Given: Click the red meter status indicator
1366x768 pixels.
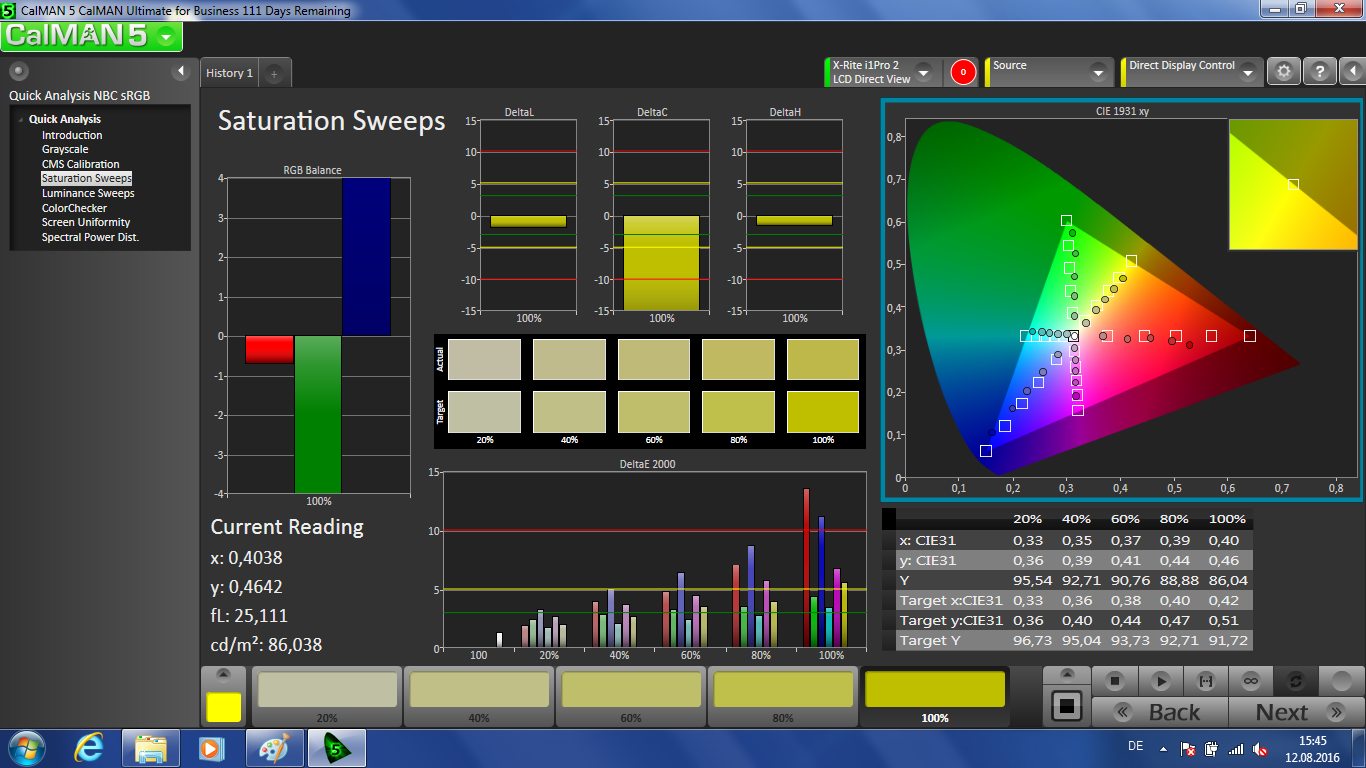Looking at the screenshot, I should coord(963,72).
